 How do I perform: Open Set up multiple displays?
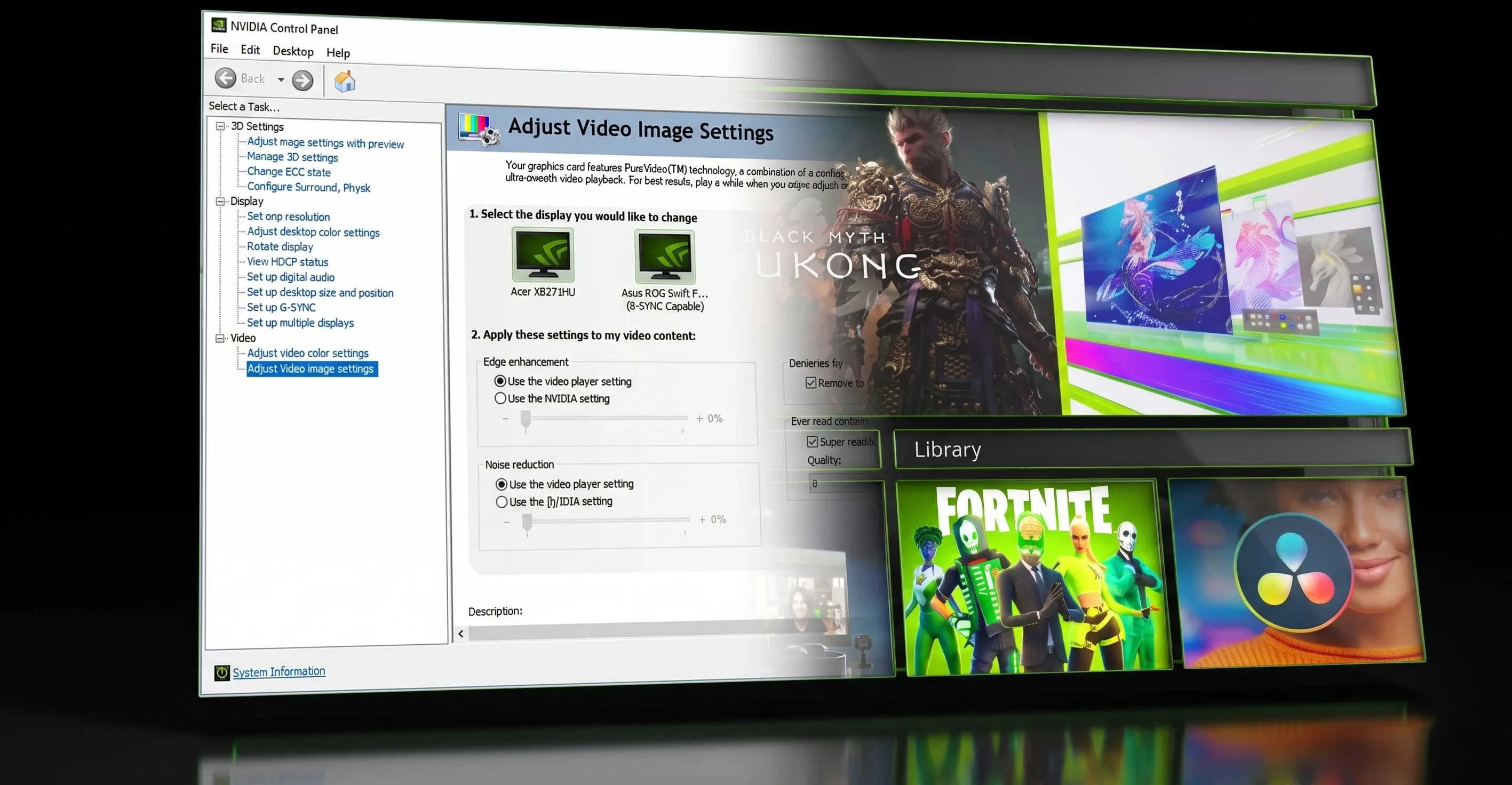[x=300, y=323]
